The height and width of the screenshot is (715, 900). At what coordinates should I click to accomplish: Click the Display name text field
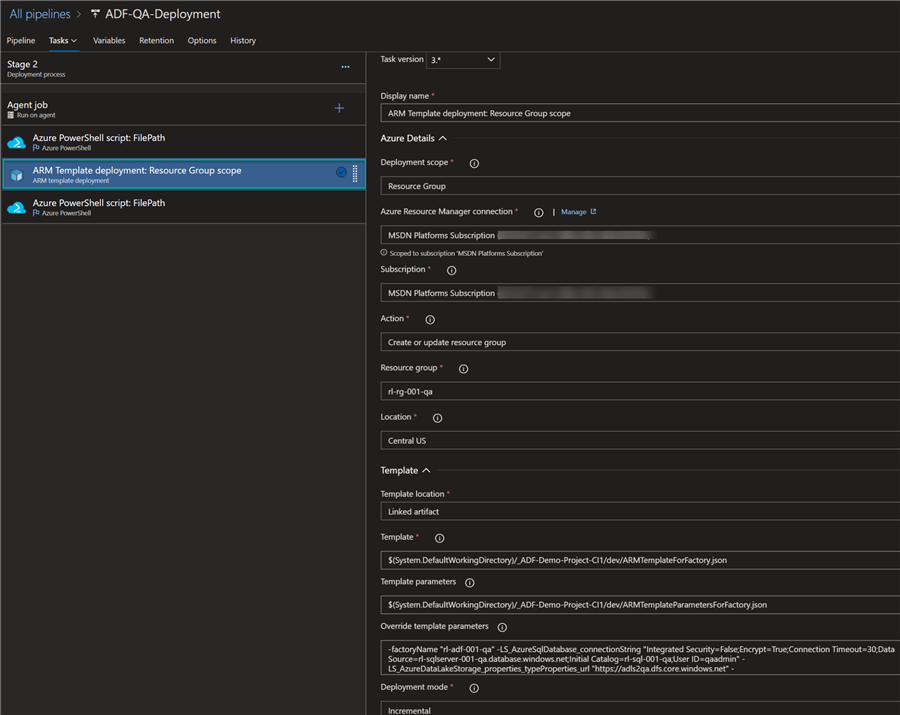tap(640, 113)
